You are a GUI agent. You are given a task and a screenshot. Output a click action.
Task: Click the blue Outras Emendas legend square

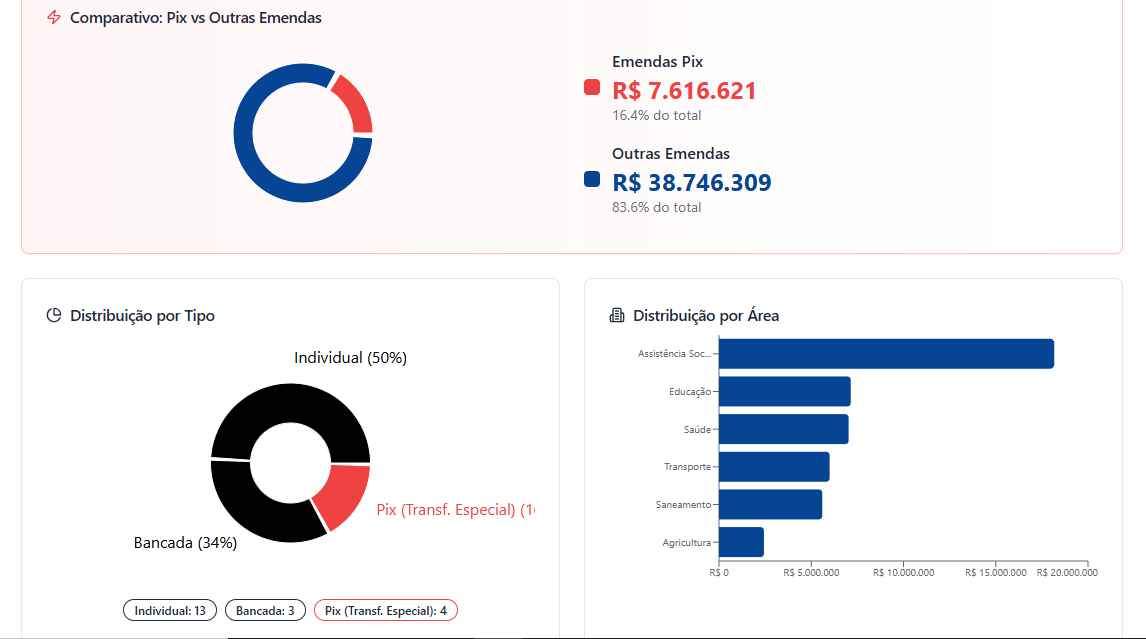(592, 180)
